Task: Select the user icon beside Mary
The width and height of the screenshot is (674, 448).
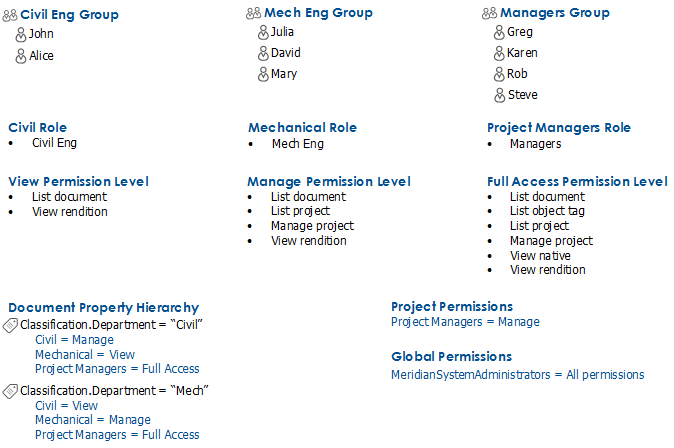Action: (x=263, y=74)
